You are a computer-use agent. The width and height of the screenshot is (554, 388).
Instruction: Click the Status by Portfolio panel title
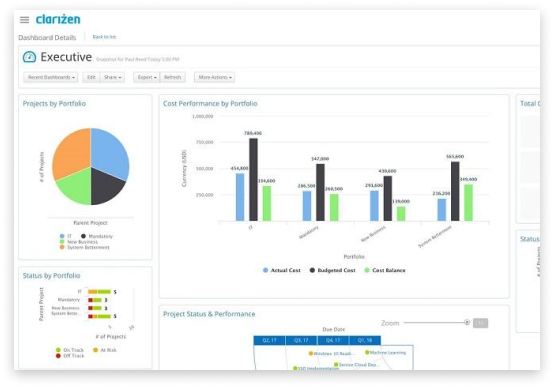click(52, 276)
